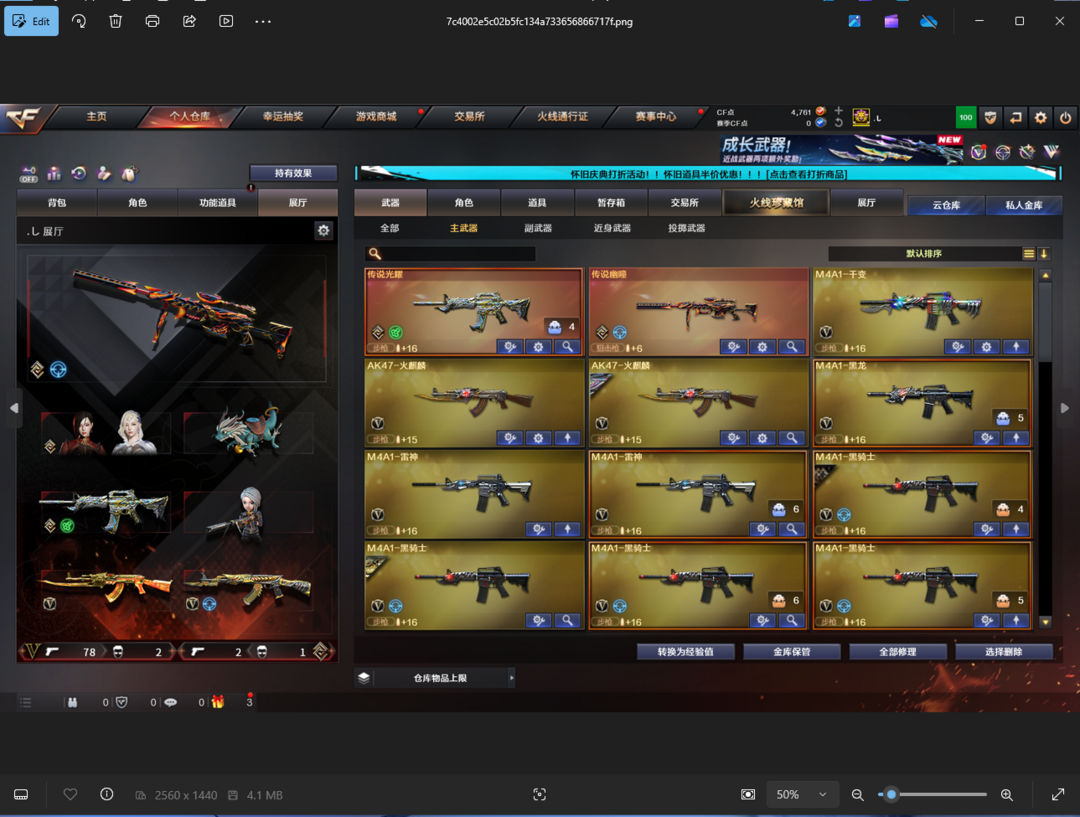Click the right arrow beside weapon grid

pyautogui.click(x=1065, y=408)
